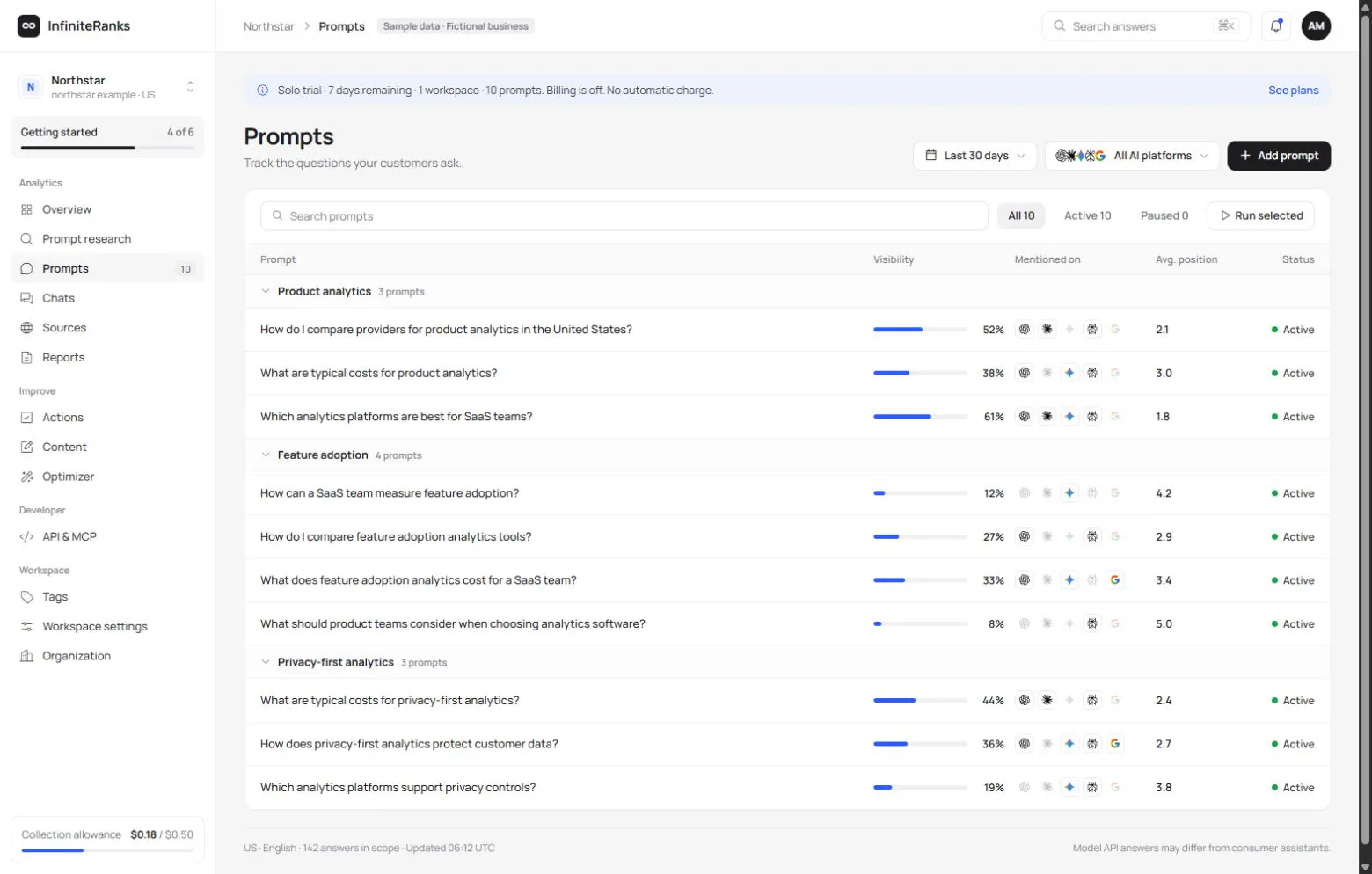Open the Sources section

point(107,328)
